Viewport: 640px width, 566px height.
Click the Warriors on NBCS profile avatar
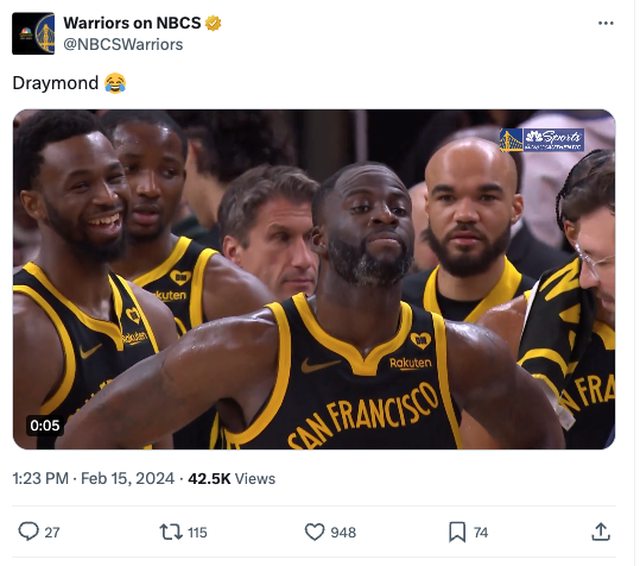33,33
